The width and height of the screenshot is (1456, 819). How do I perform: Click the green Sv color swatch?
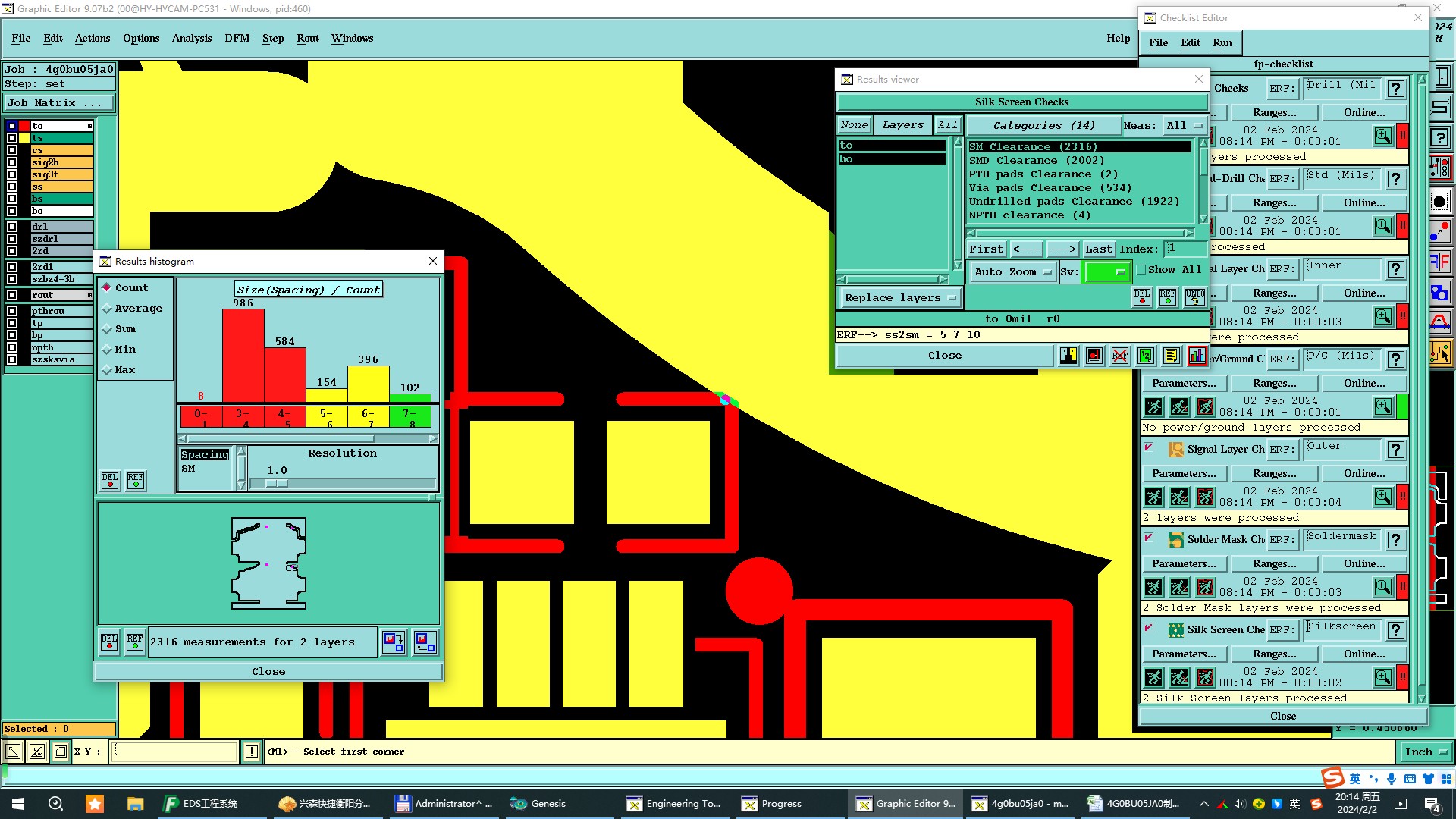tap(1106, 272)
